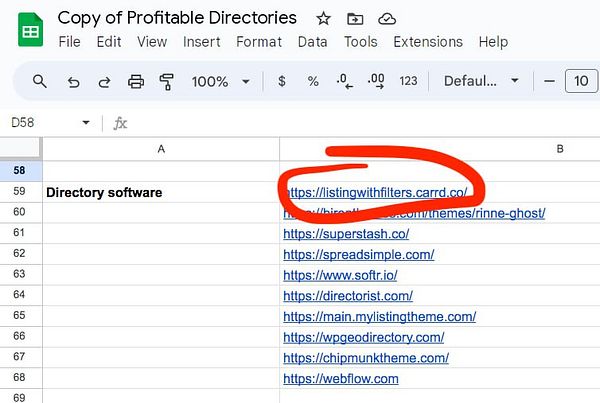
Task: Open the www.softr.io link
Action: tap(341, 275)
